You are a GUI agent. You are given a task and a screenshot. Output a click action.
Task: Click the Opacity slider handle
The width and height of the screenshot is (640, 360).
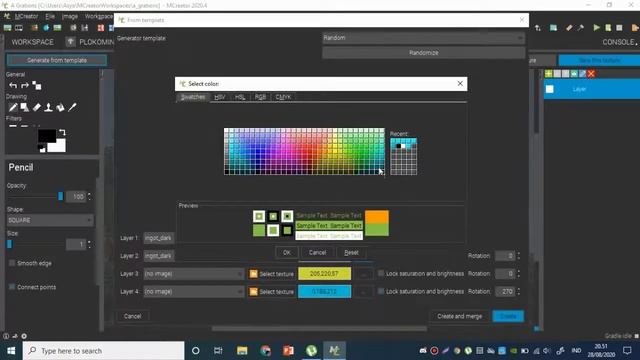(x=60, y=196)
